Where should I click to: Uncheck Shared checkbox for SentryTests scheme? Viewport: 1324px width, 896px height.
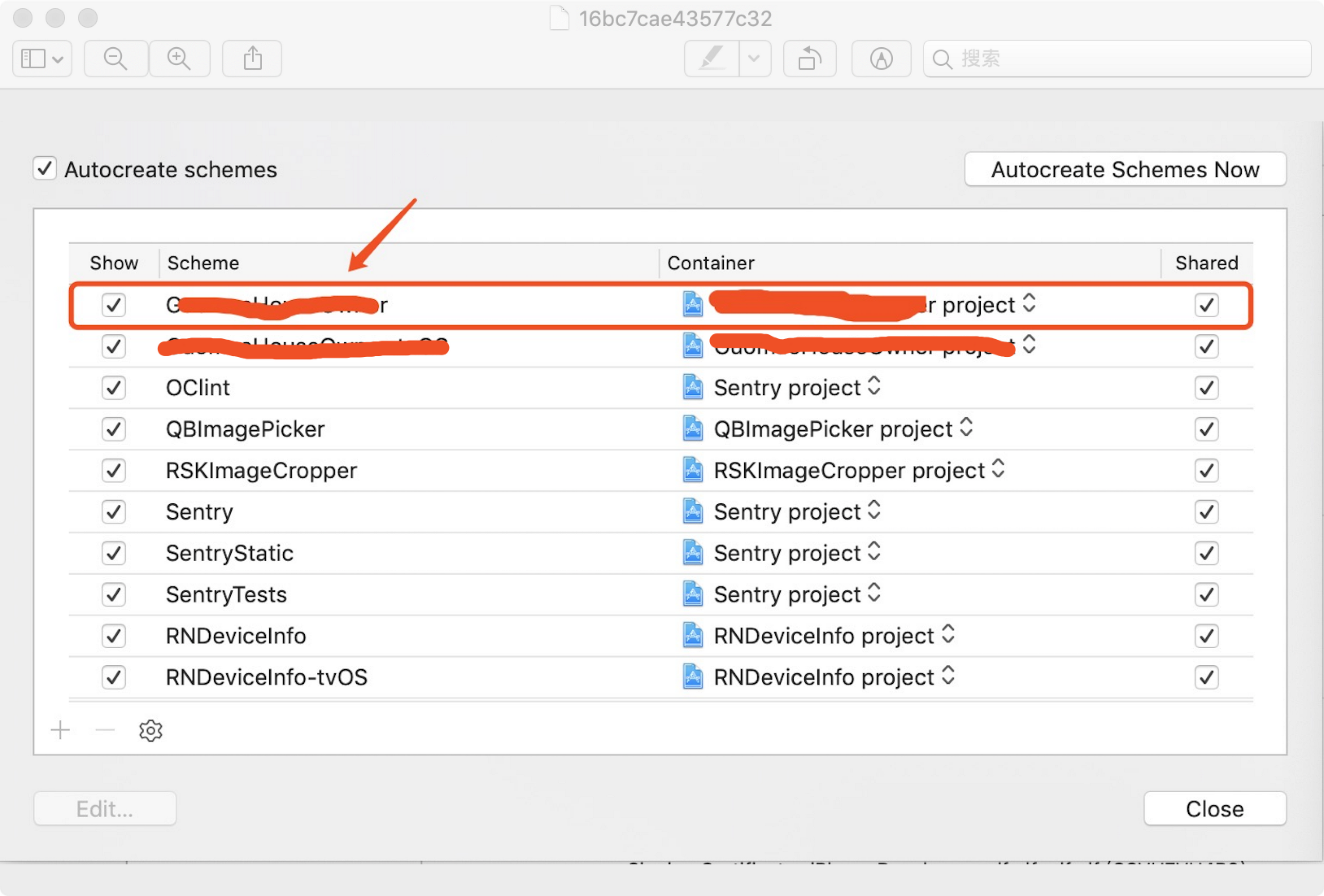click(1206, 595)
